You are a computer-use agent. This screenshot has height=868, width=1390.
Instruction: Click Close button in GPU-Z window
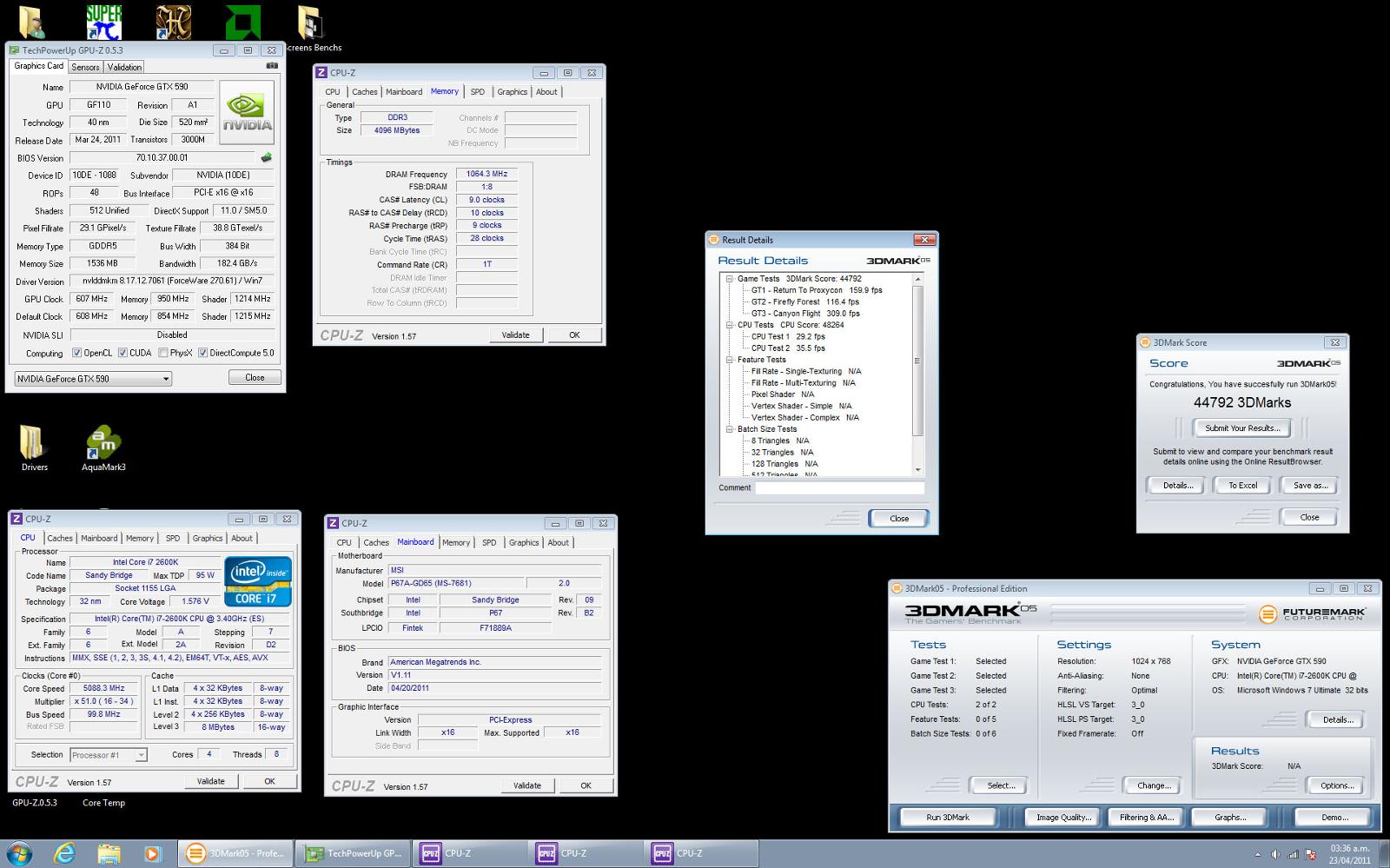[255, 378]
